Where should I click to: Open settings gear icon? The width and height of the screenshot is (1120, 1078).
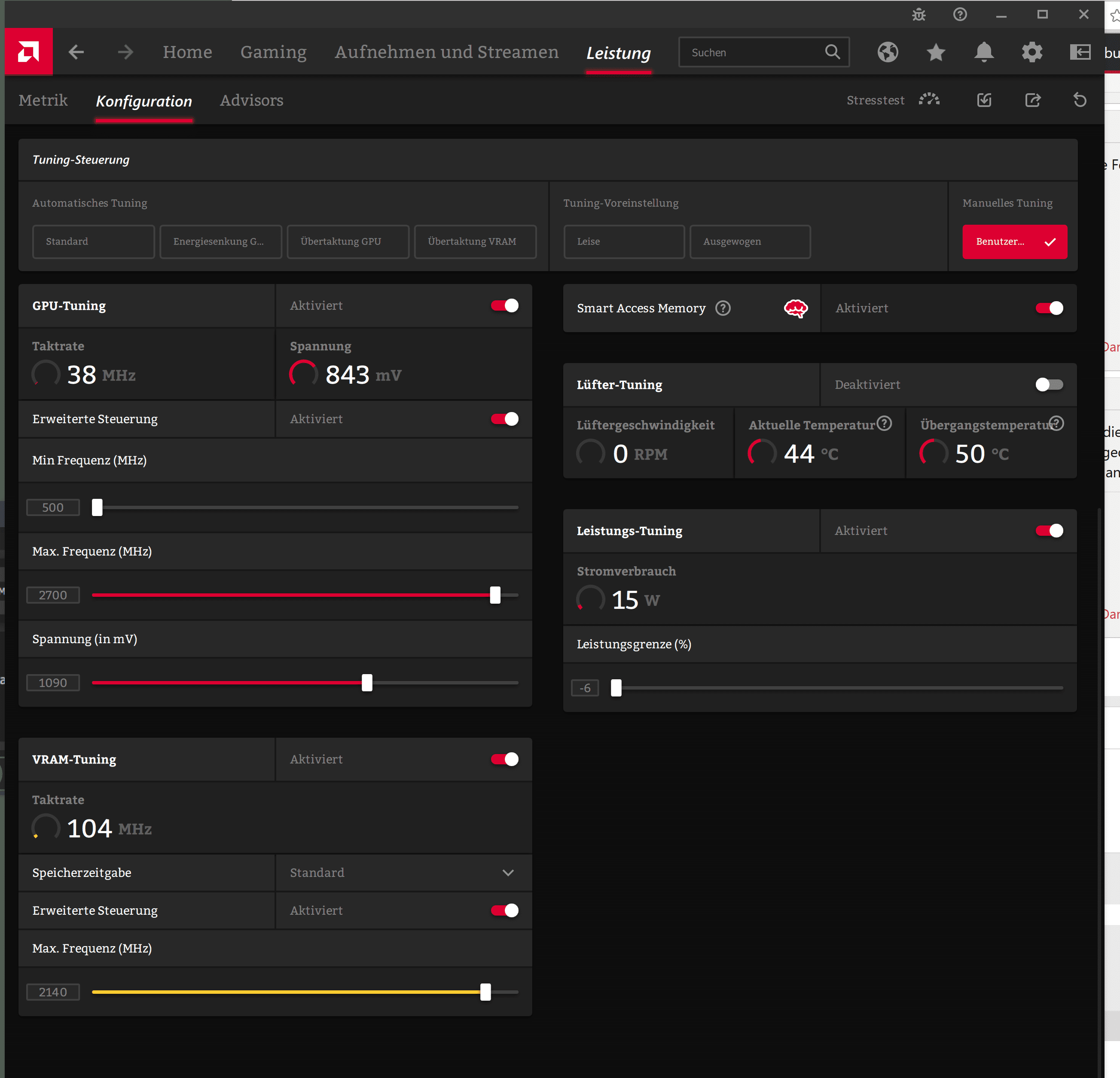pos(1031,52)
